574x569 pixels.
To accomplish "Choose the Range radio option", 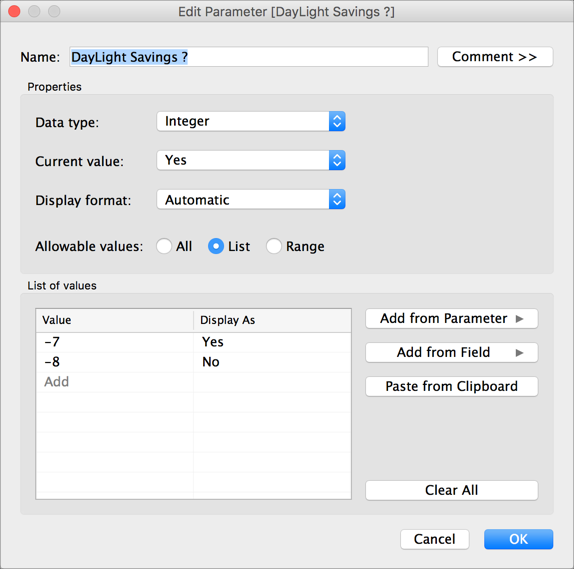I will point(273,246).
